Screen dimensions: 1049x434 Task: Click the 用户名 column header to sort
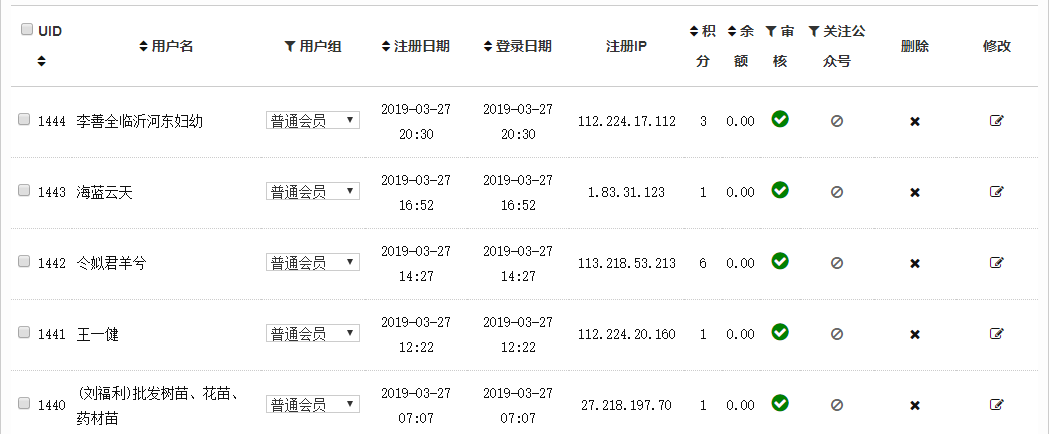pos(165,46)
